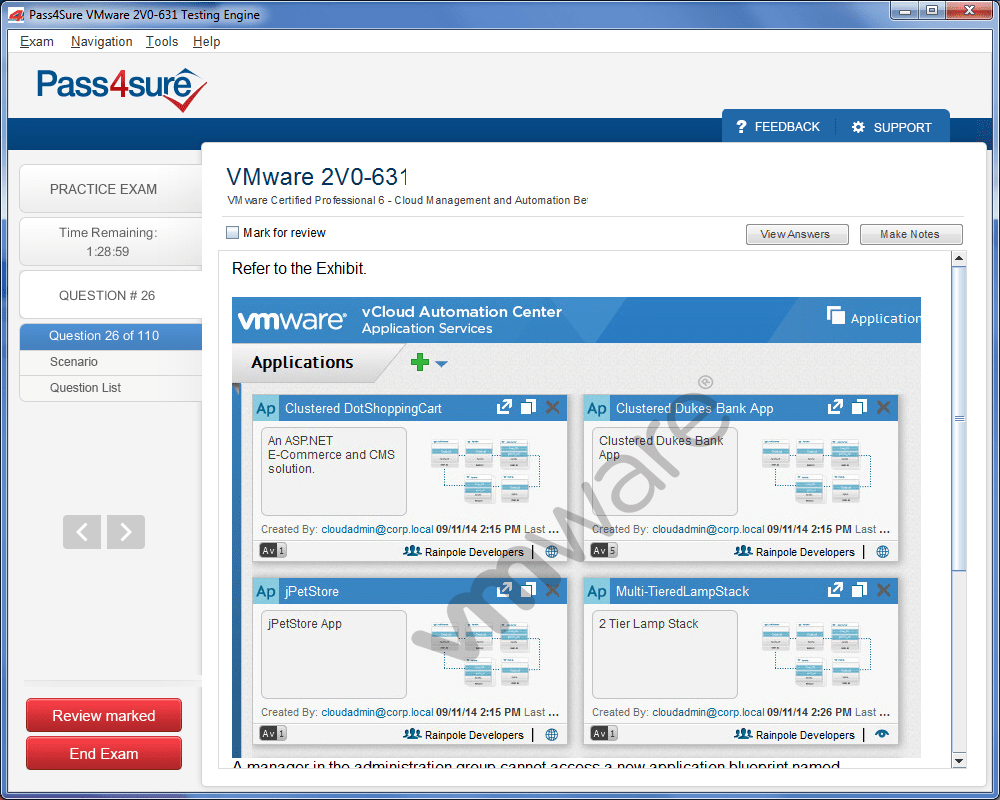
Task: Open the Navigation menu
Action: coord(101,41)
